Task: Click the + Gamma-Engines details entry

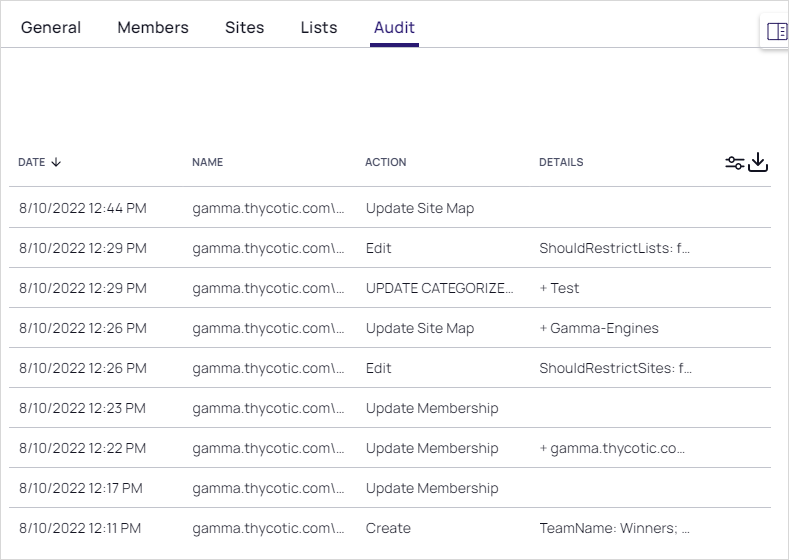Action: pos(599,328)
